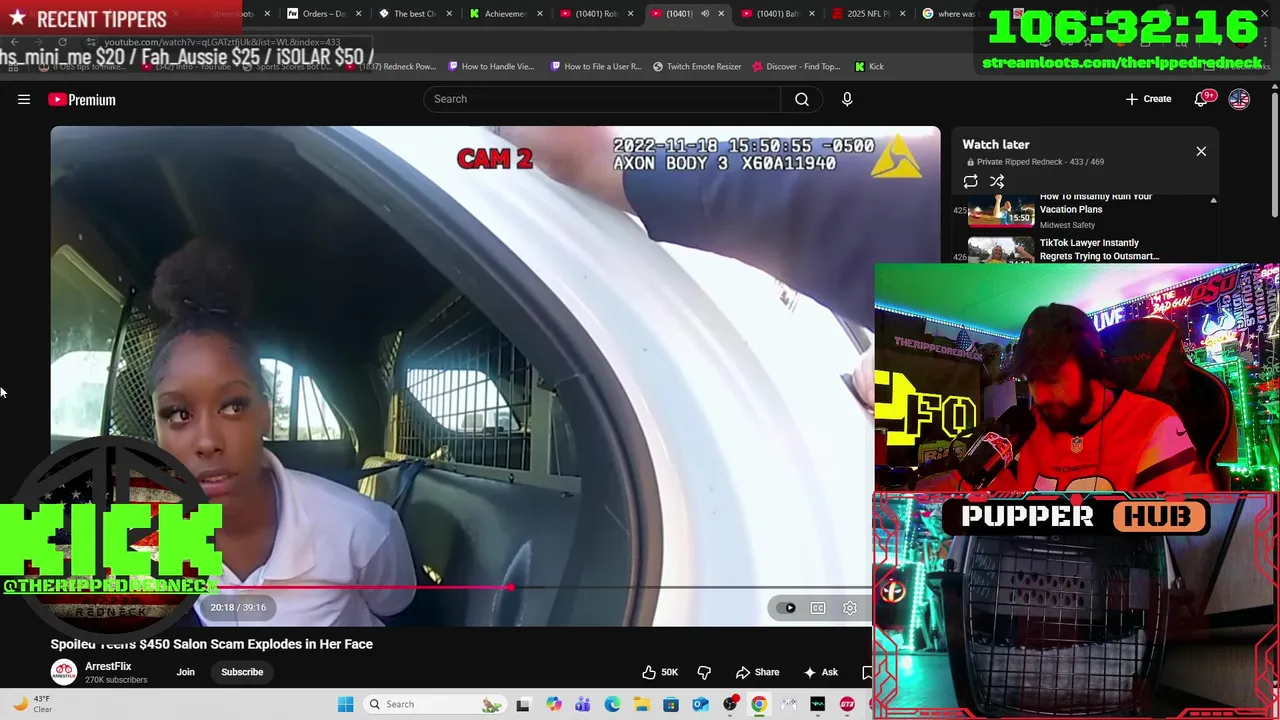Open the 'How To Instantly Ruin Your Vacation Plans' playlist video
Screen dimensions: 1280x720
pyautogui.click(x=1095, y=203)
